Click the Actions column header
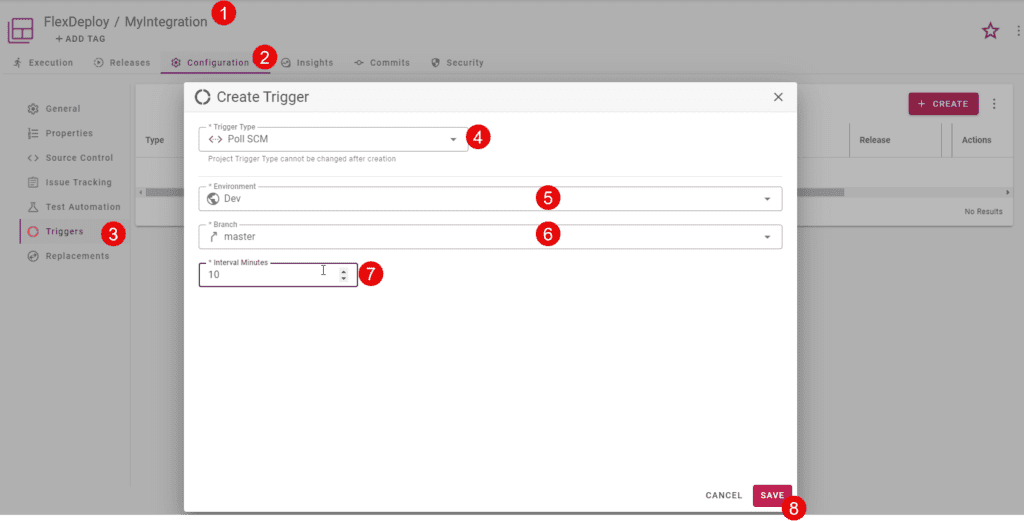1024x521 pixels. (x=976, y=140)
